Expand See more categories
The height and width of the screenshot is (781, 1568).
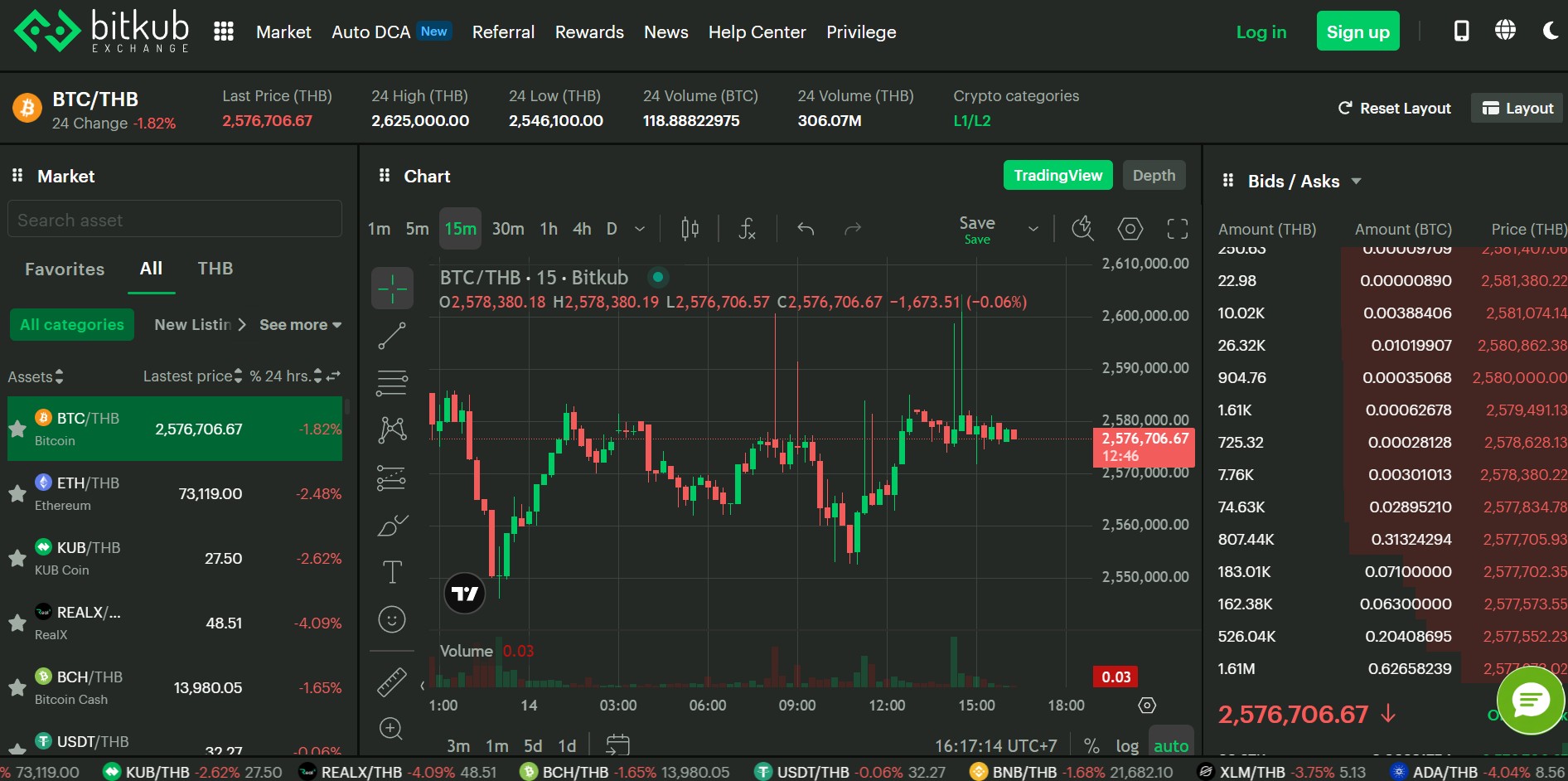click(301, 325)
